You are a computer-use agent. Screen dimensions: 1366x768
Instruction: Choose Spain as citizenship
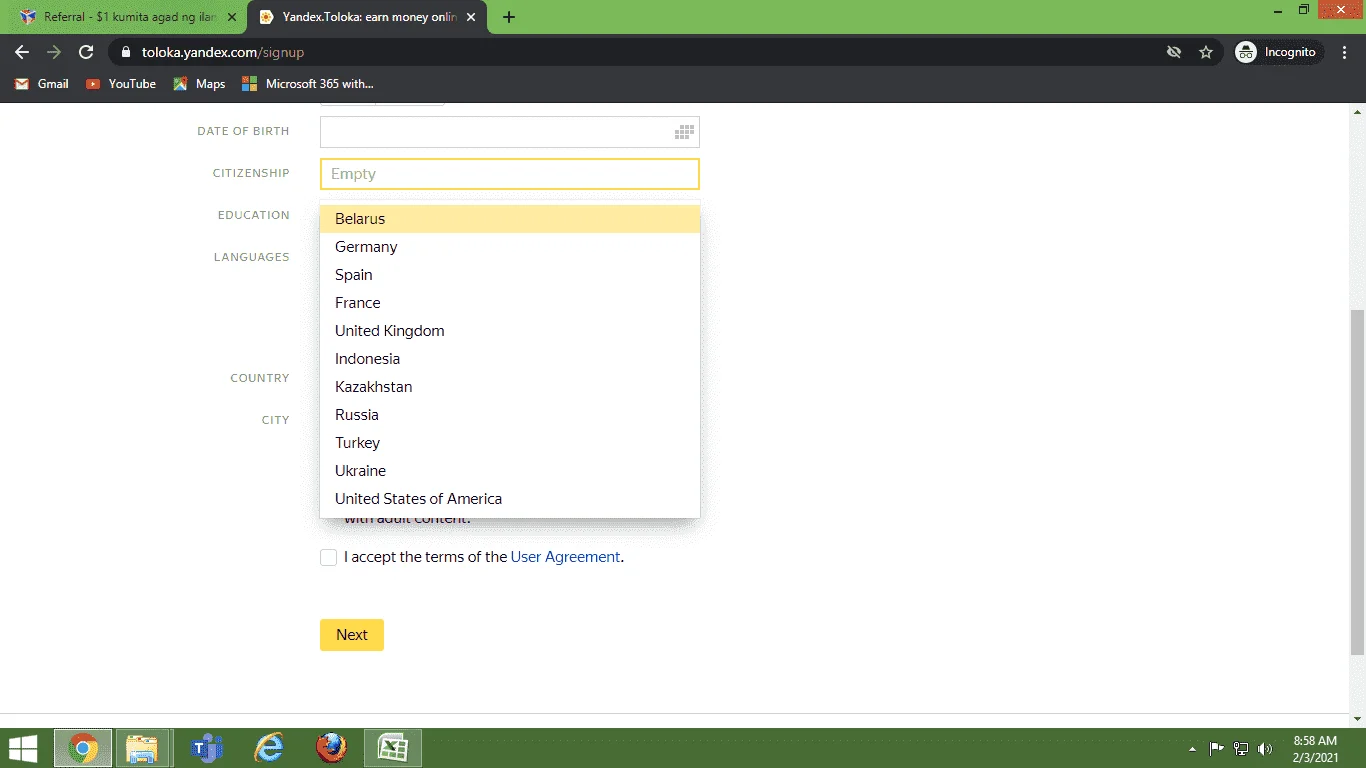[x=510, y=275]
